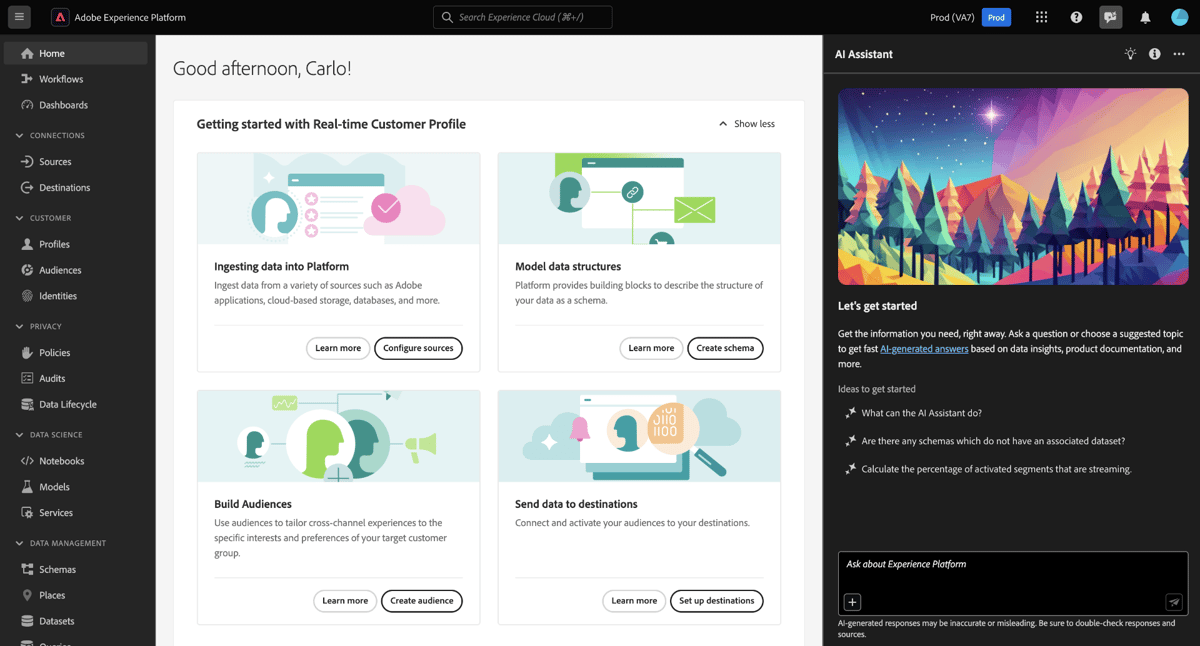Collapse the left navigation with the hamburger button

click(18, 16)
